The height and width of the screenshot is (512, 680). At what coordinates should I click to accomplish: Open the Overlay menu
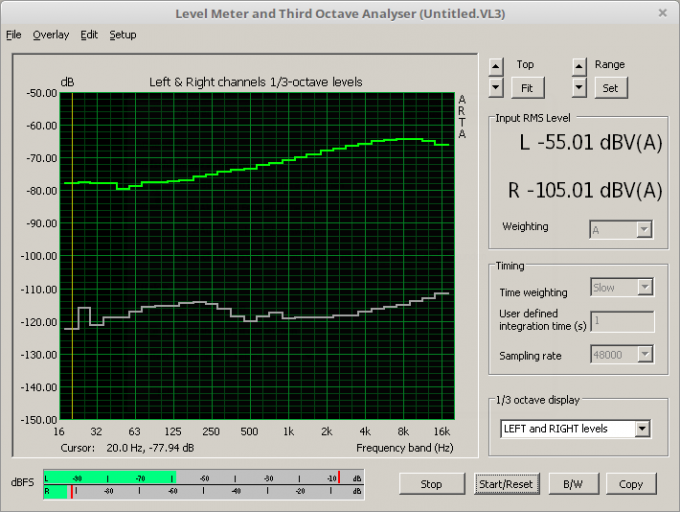coord(50,35)
